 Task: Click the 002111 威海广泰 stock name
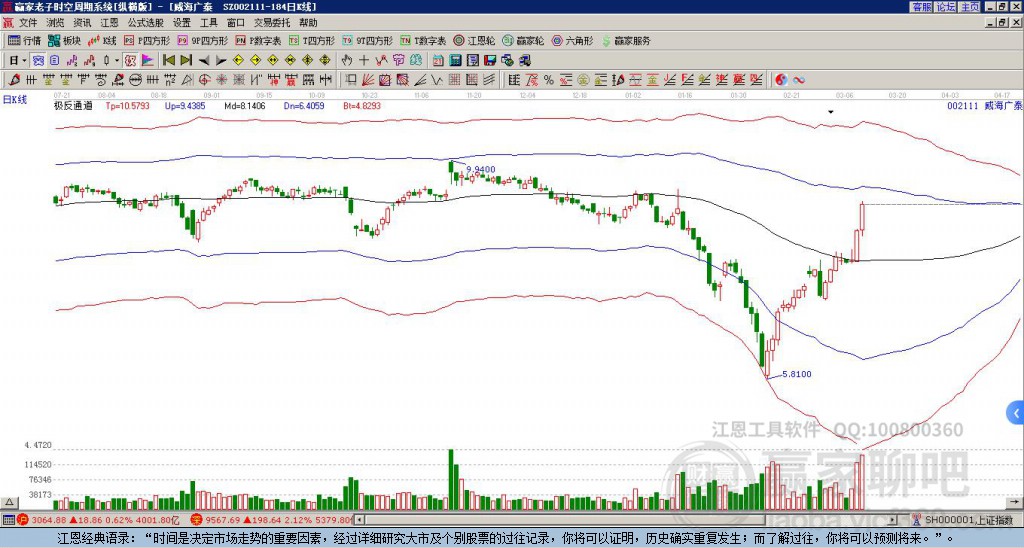(x=984, y=106)
